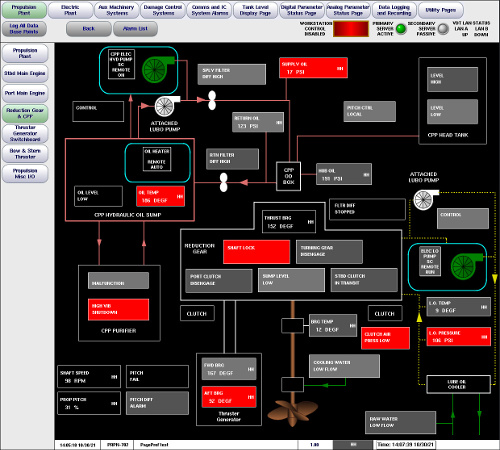500x450 pixels.
Task: Click the supply filter valve symbol
Action: 212,100
